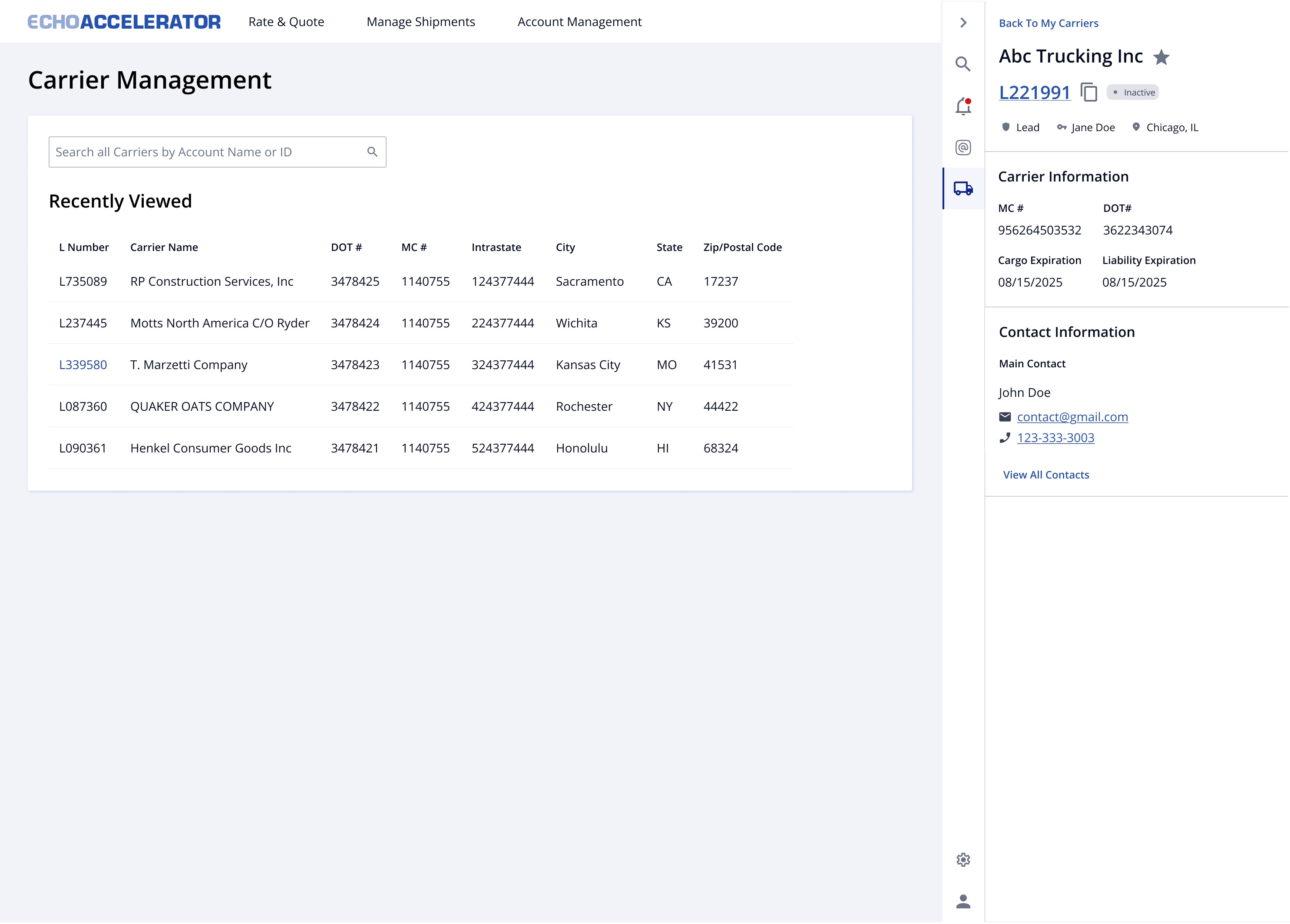Open the Manage Shipments menu
The width and height of the screenshot is (1290, 924).
pos(420,22)
